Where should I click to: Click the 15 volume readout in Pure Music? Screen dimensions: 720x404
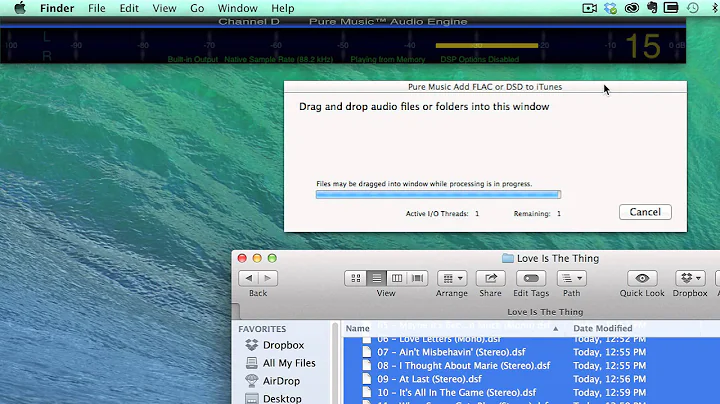click(643, 46)
